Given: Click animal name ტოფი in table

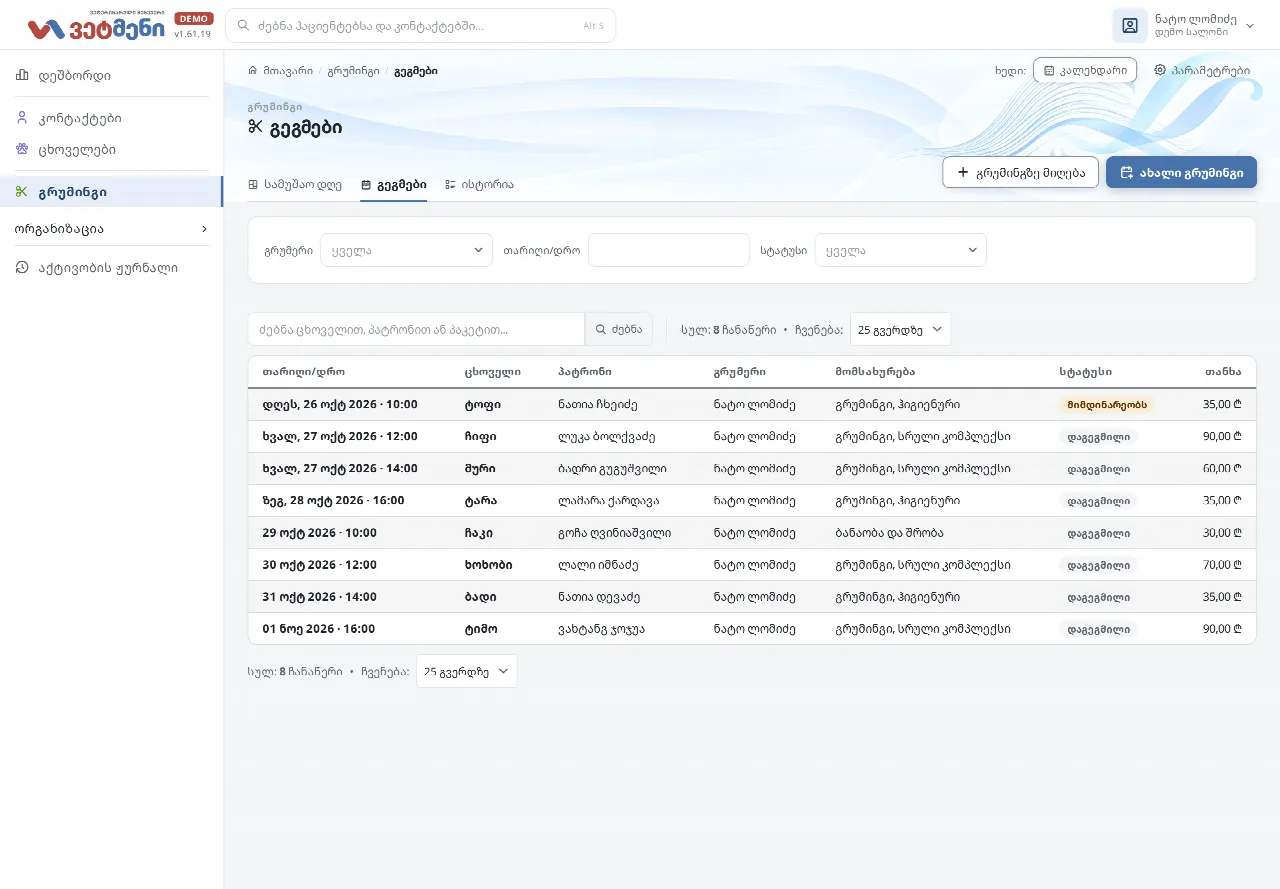Looking at the screenshot, I should point(482,405).
